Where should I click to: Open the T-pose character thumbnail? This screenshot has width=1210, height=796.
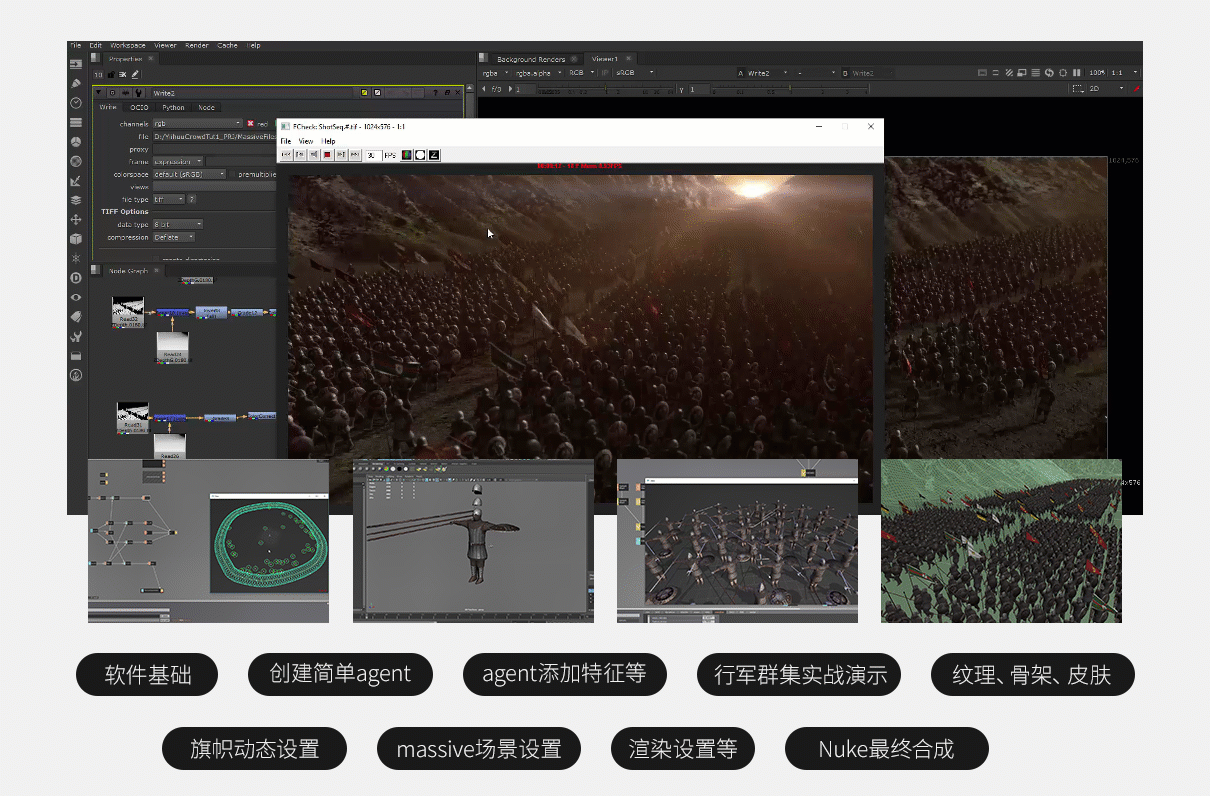[473, 541]
